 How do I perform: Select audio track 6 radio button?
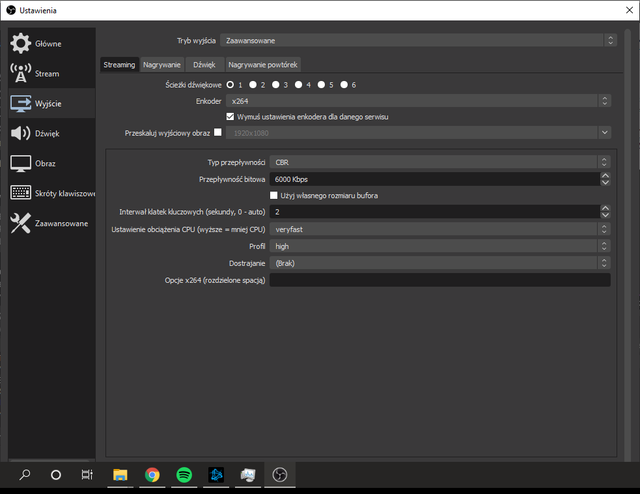344,85
